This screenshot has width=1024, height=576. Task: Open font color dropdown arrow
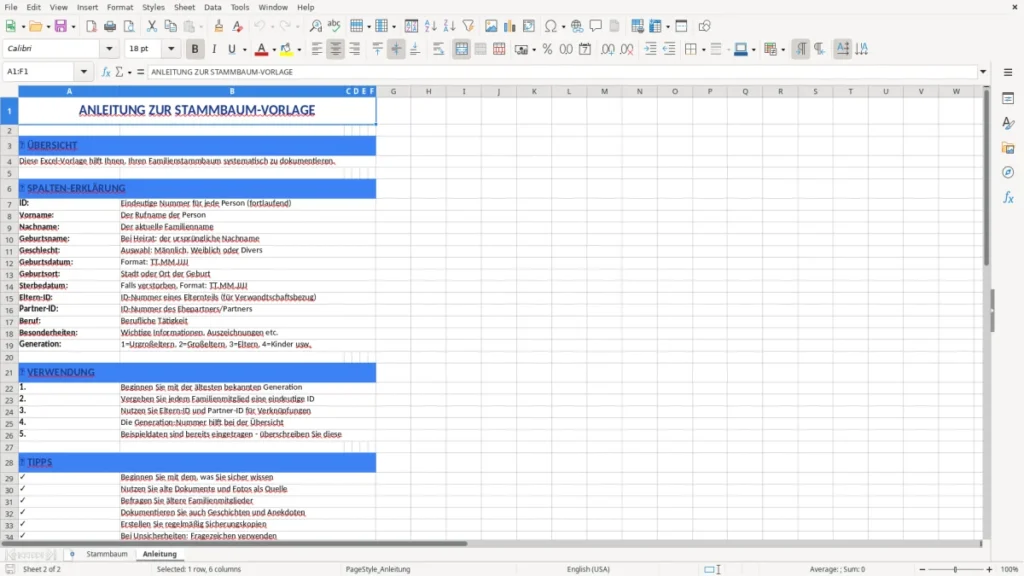pyautogui.click(x=274, y=50)
